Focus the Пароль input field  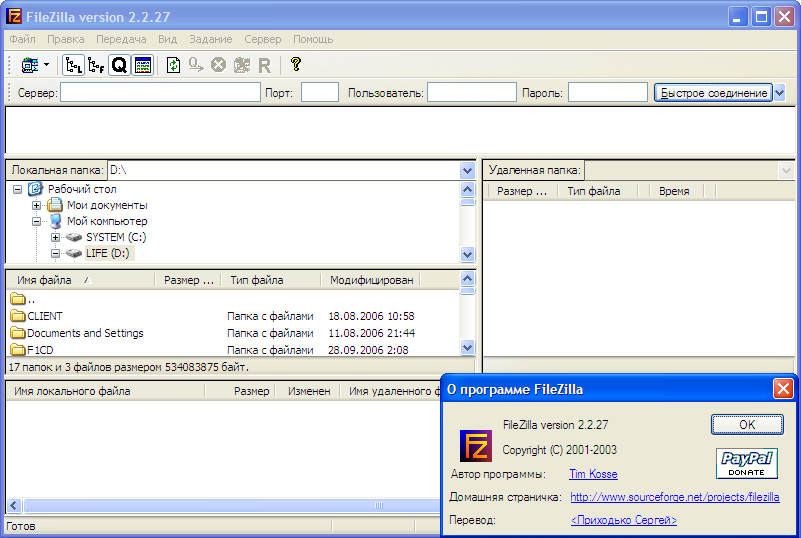pos(608,92)
